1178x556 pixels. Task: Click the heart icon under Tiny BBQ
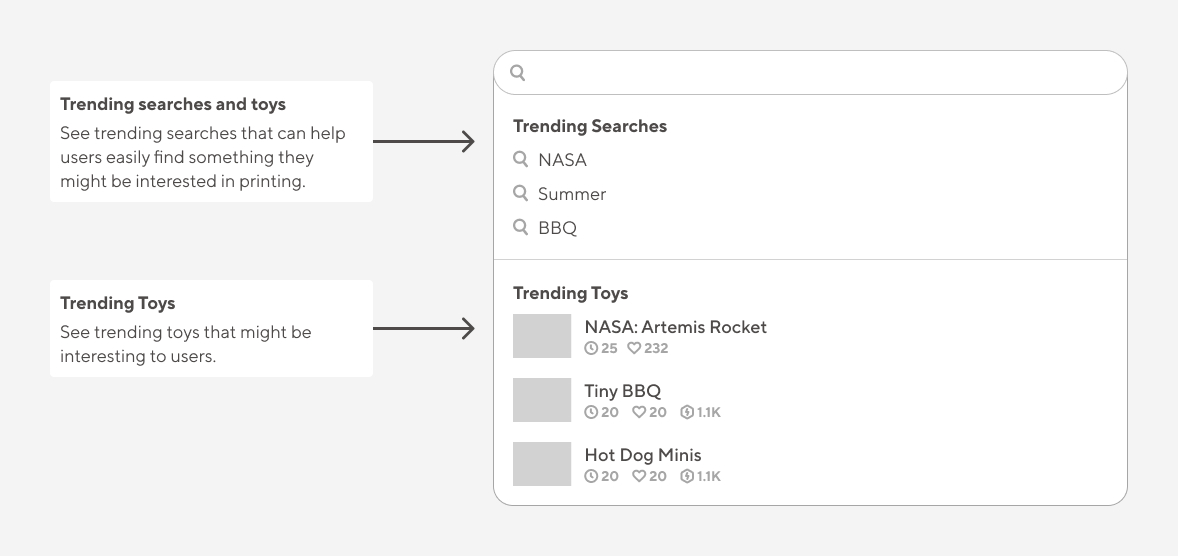click(x=639, y=412)
